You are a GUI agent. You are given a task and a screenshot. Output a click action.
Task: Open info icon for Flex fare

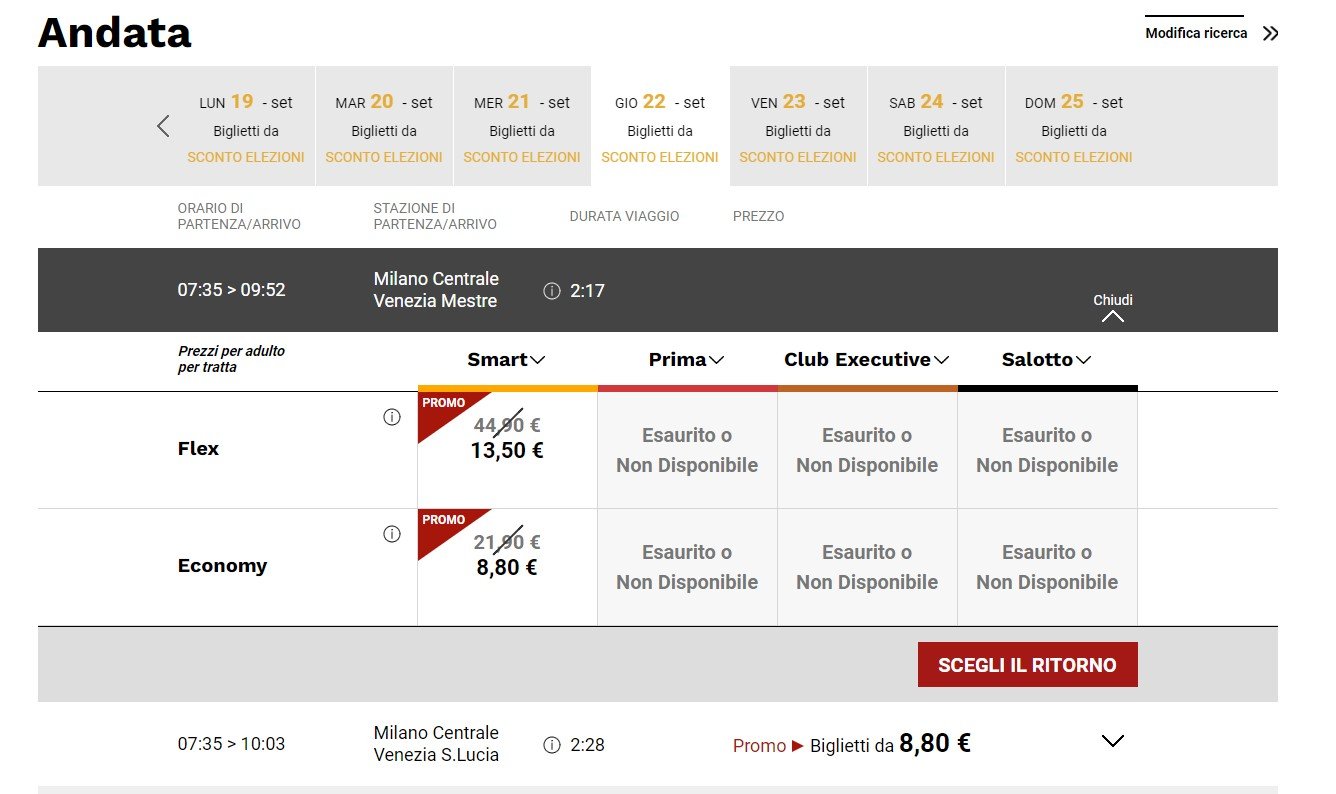(392, 418)
